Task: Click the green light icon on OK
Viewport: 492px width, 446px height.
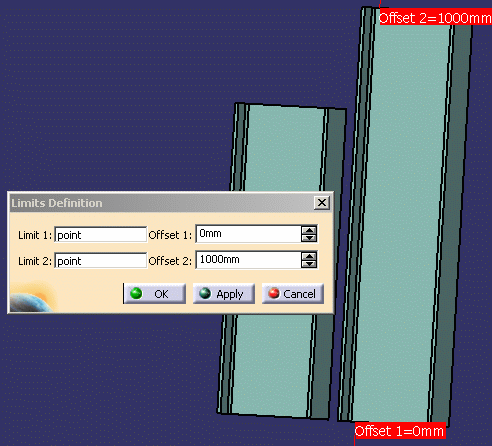Action: click(136, 293)
